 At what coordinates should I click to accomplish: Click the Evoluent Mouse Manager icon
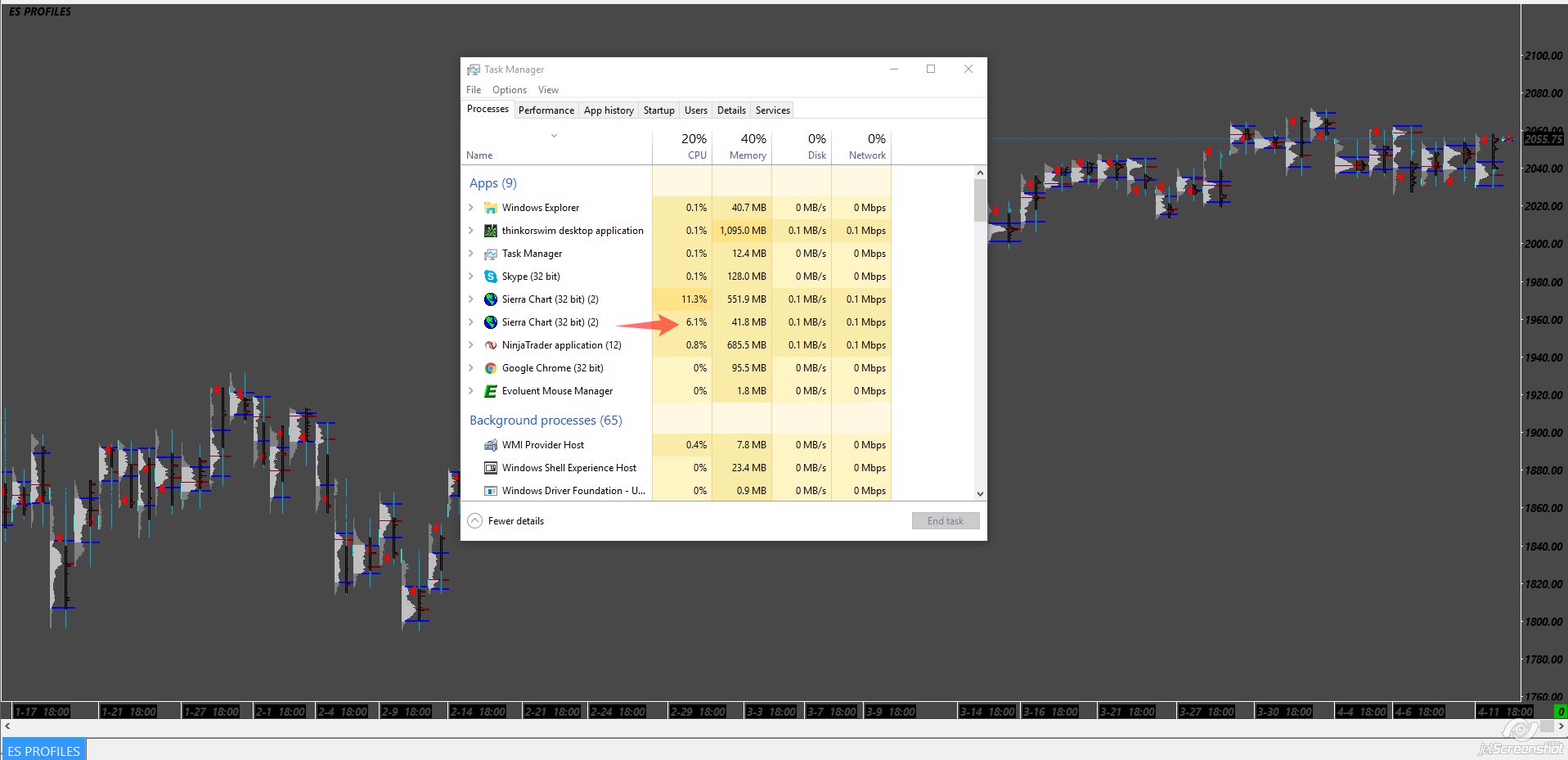(x=491, y=391)
